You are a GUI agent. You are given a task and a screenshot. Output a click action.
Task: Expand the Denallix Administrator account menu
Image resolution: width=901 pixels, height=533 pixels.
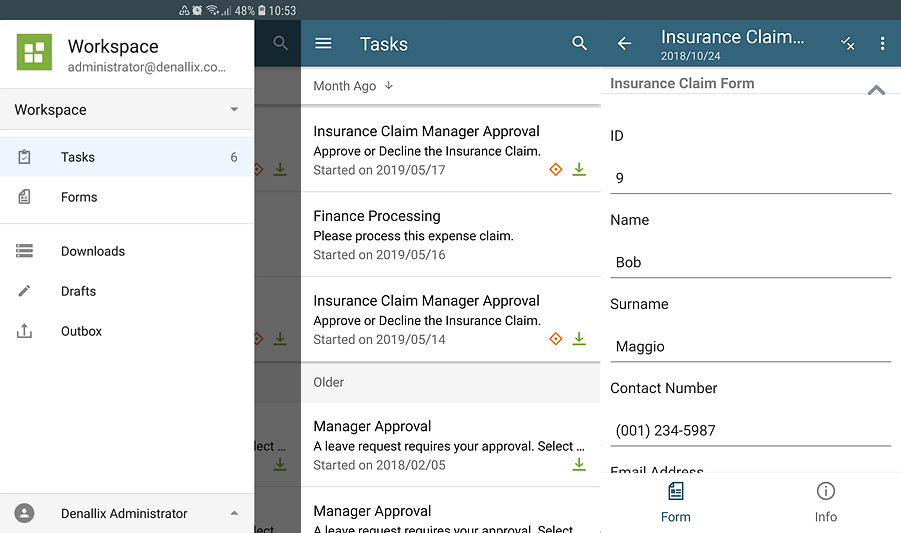pyautogui.click(x=234, y=513)
